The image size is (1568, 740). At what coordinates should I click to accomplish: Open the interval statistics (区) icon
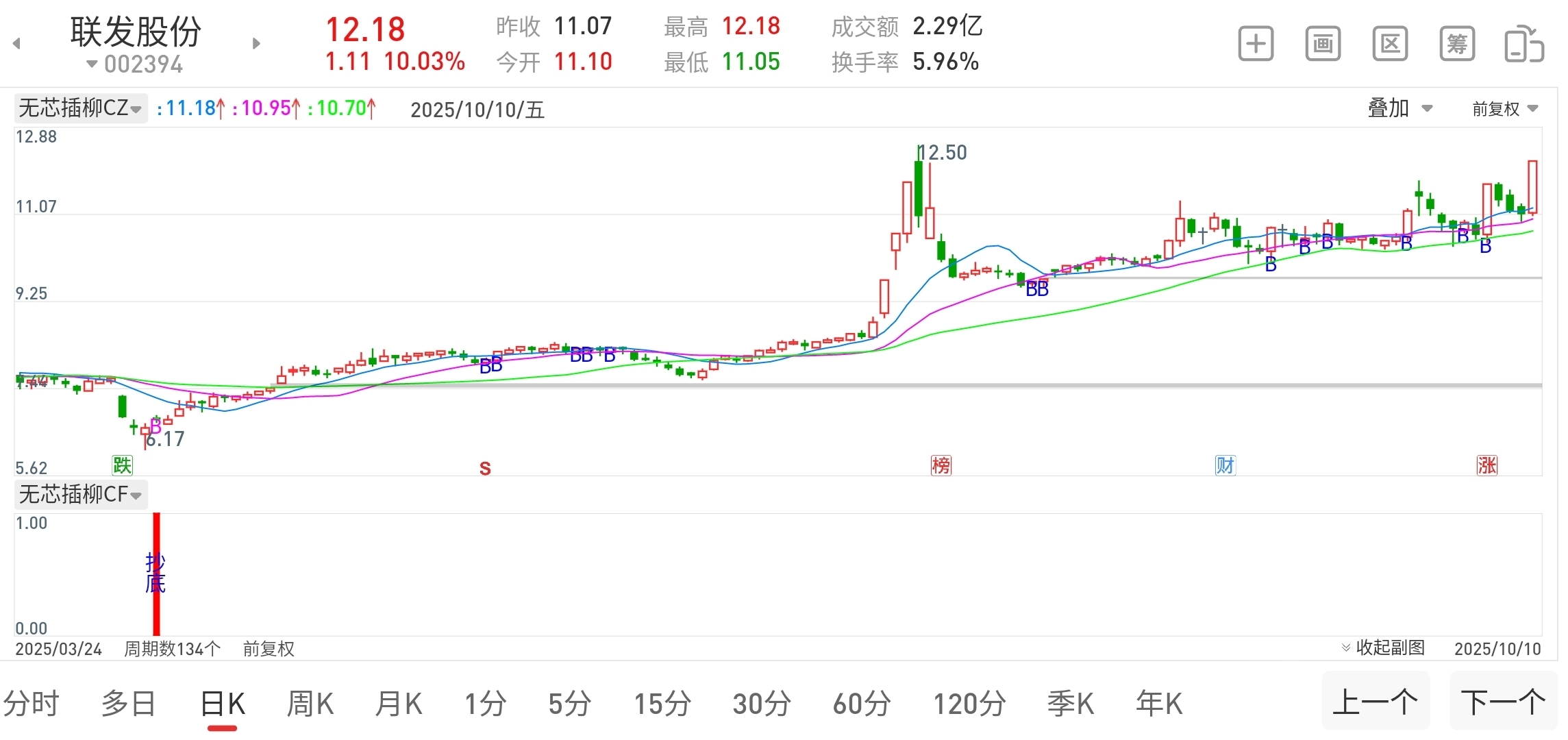[1390, 45]
